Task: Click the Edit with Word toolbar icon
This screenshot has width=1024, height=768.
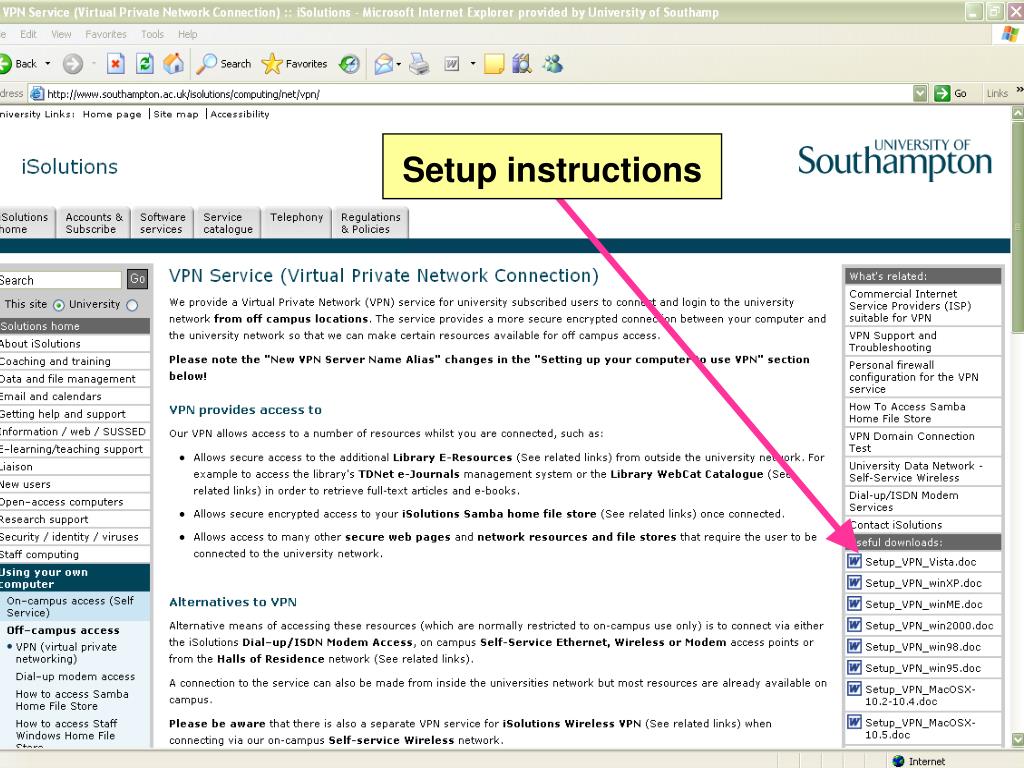Action: 451,63
